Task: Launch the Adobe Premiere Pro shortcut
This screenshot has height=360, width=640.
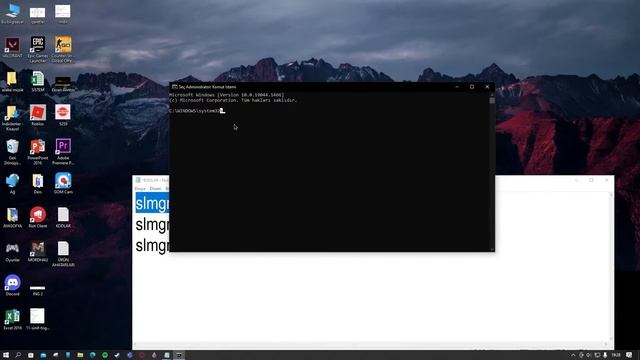Action: 63,152
